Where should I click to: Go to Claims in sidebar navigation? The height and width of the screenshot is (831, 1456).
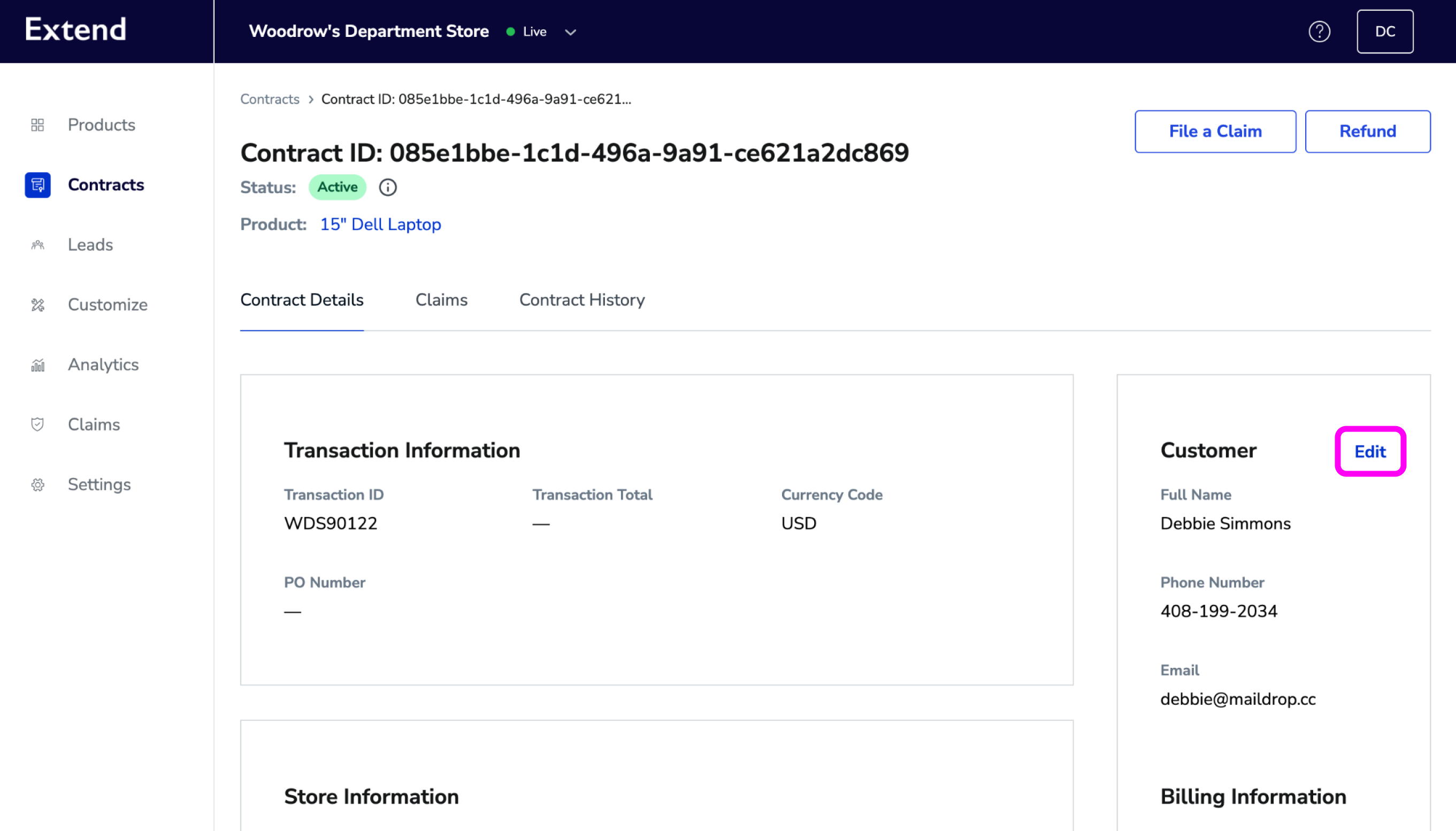point(94,425)
